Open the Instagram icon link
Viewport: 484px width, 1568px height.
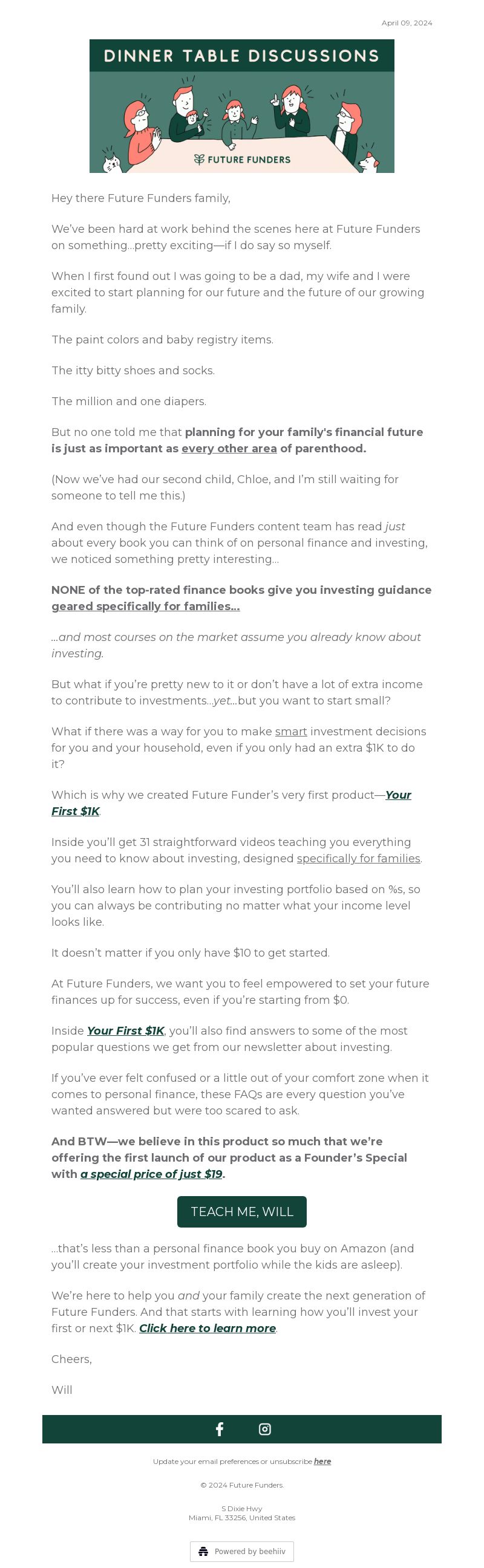pyautogui.click(x=265, y=1428)
